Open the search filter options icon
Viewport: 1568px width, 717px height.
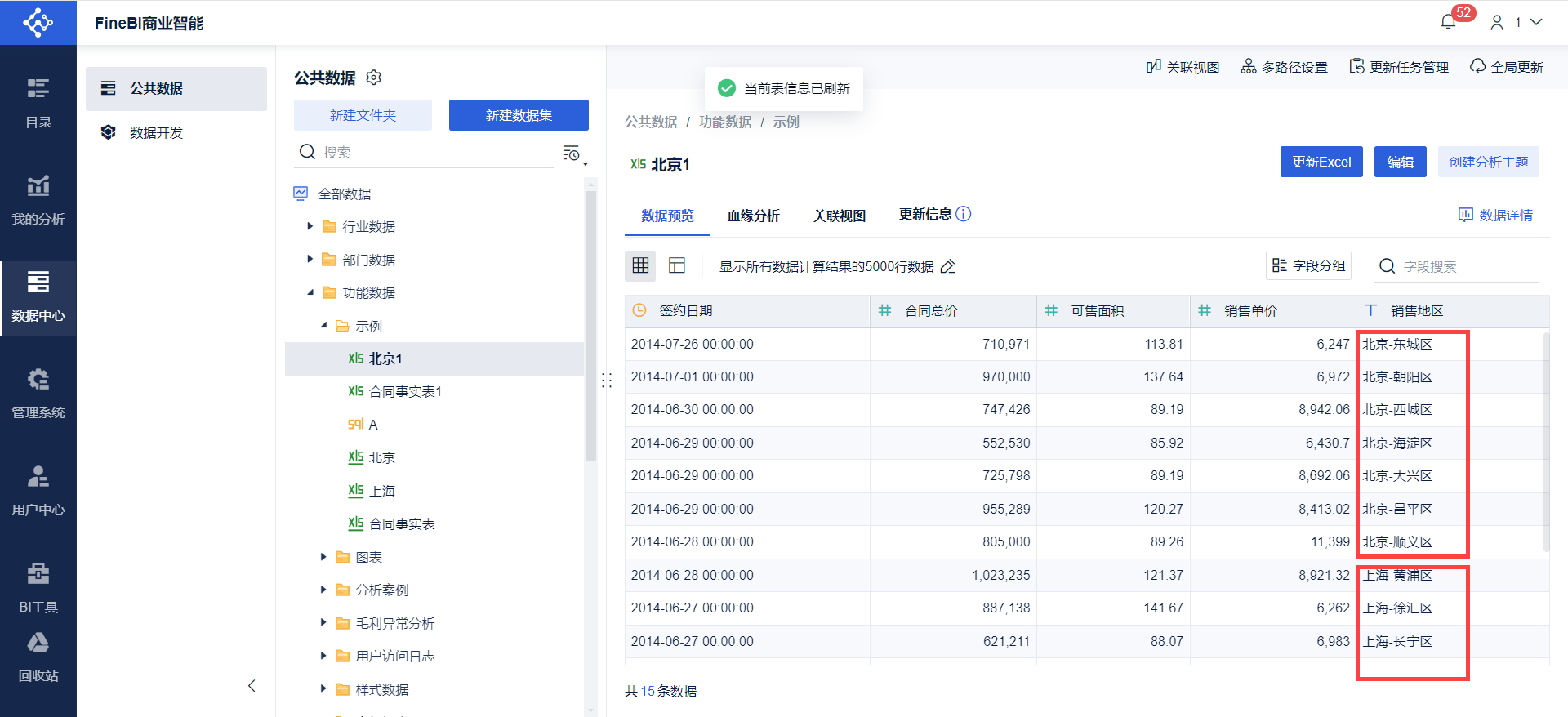574,154
